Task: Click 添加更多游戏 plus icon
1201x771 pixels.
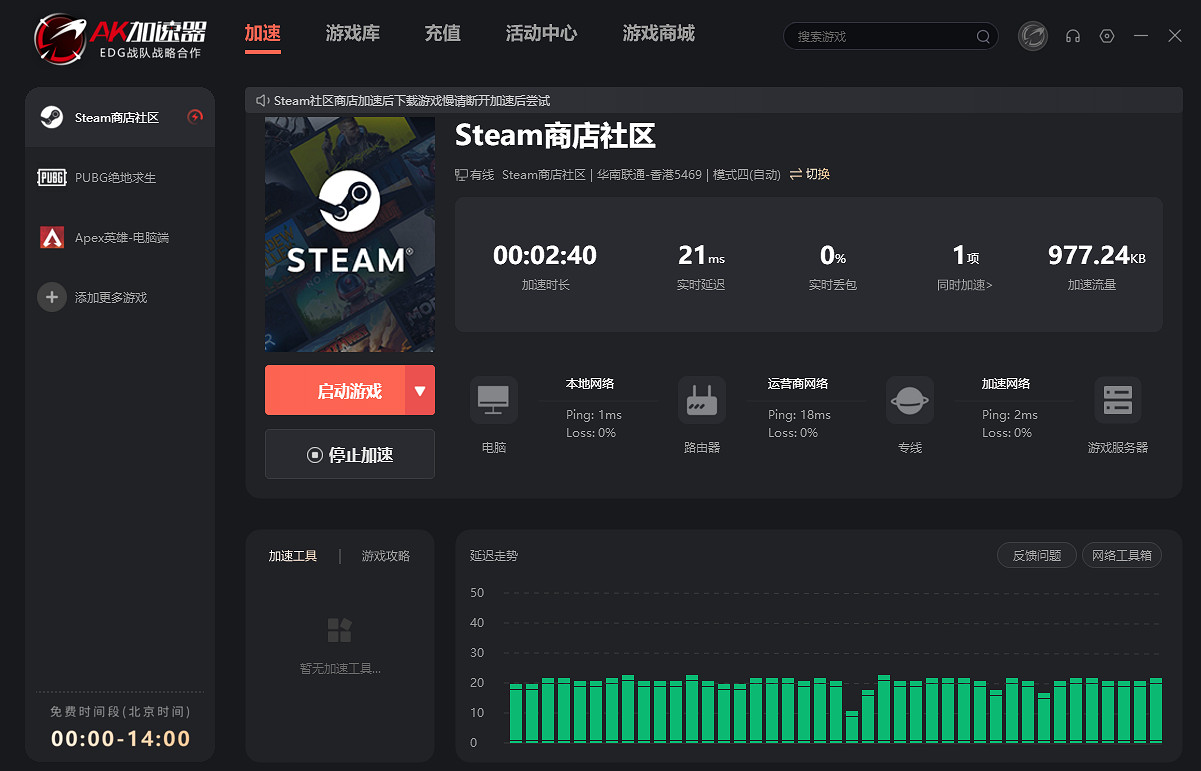Action: pos(52,297)
